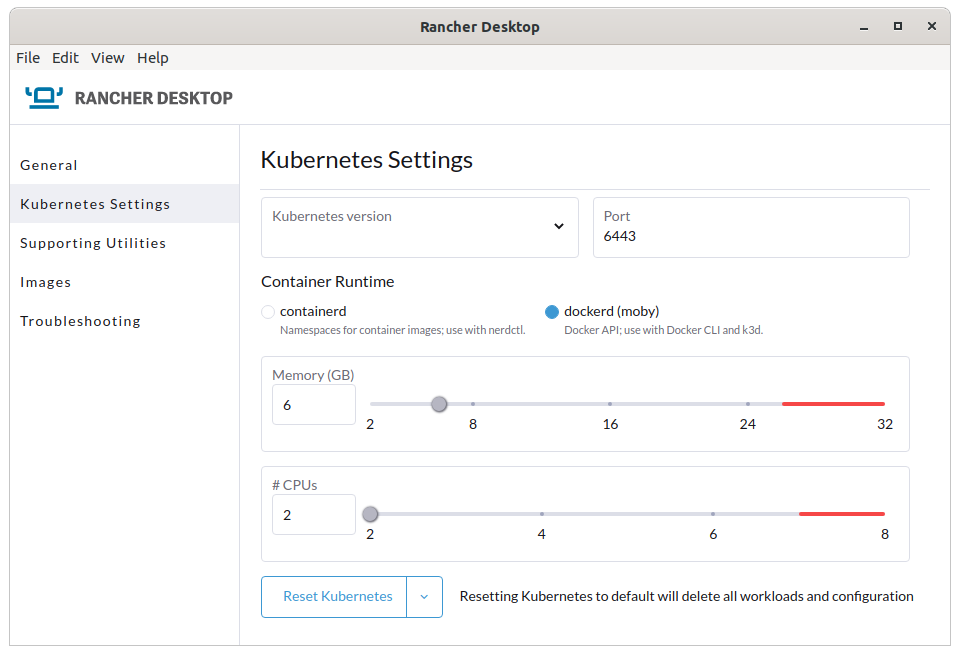Click the dropdown chevron on Kubernetes version
960x655 pixels.
pos(558,227)
